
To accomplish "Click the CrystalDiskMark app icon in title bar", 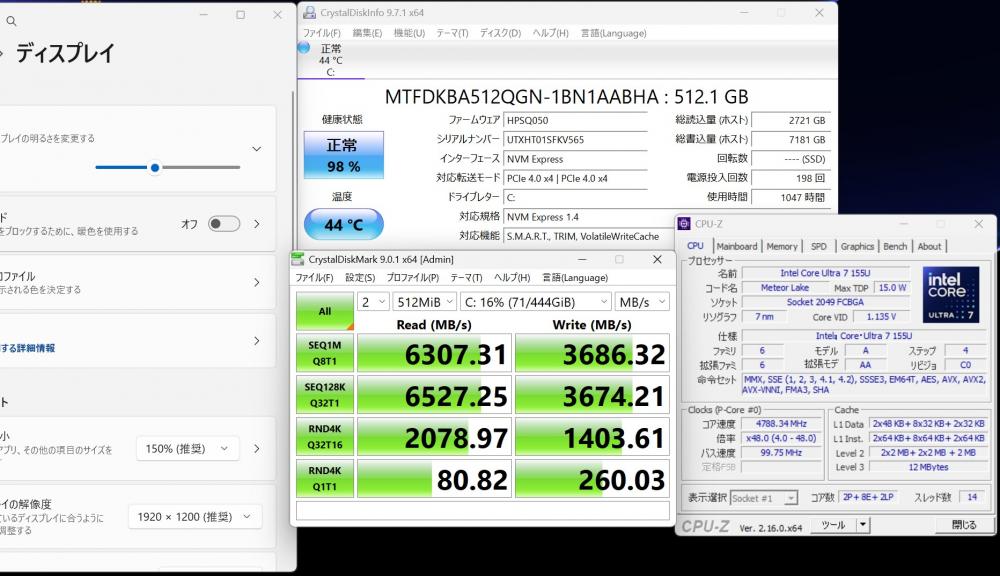I will tap(298, 259).
